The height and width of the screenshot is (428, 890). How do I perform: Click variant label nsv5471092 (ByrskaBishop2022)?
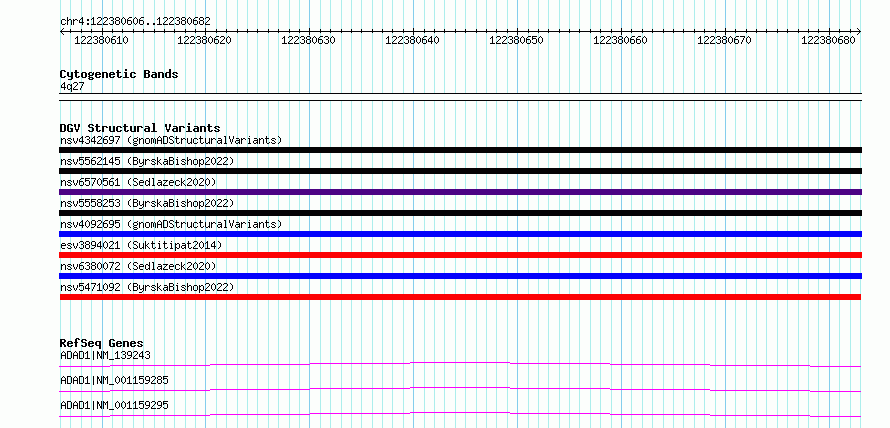[x=147, y=287]
